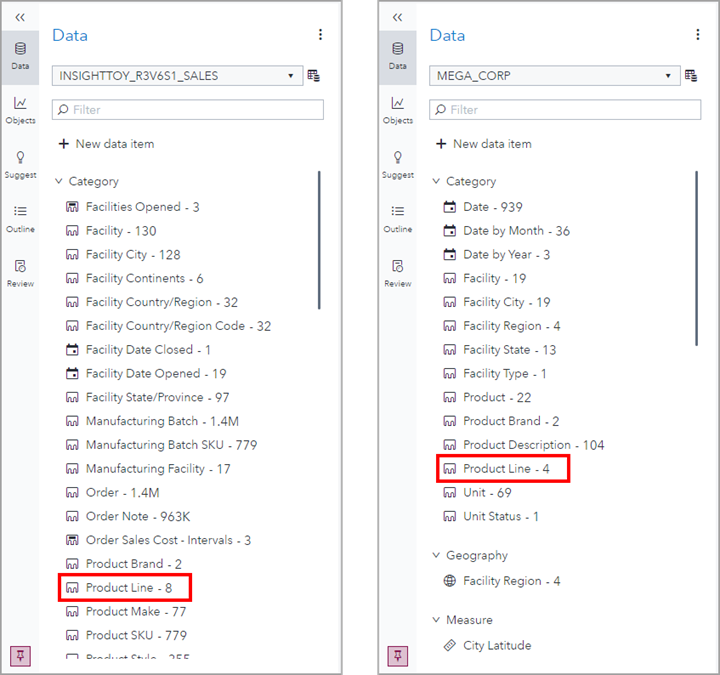Collapse the Geography section

click(436, 555)
